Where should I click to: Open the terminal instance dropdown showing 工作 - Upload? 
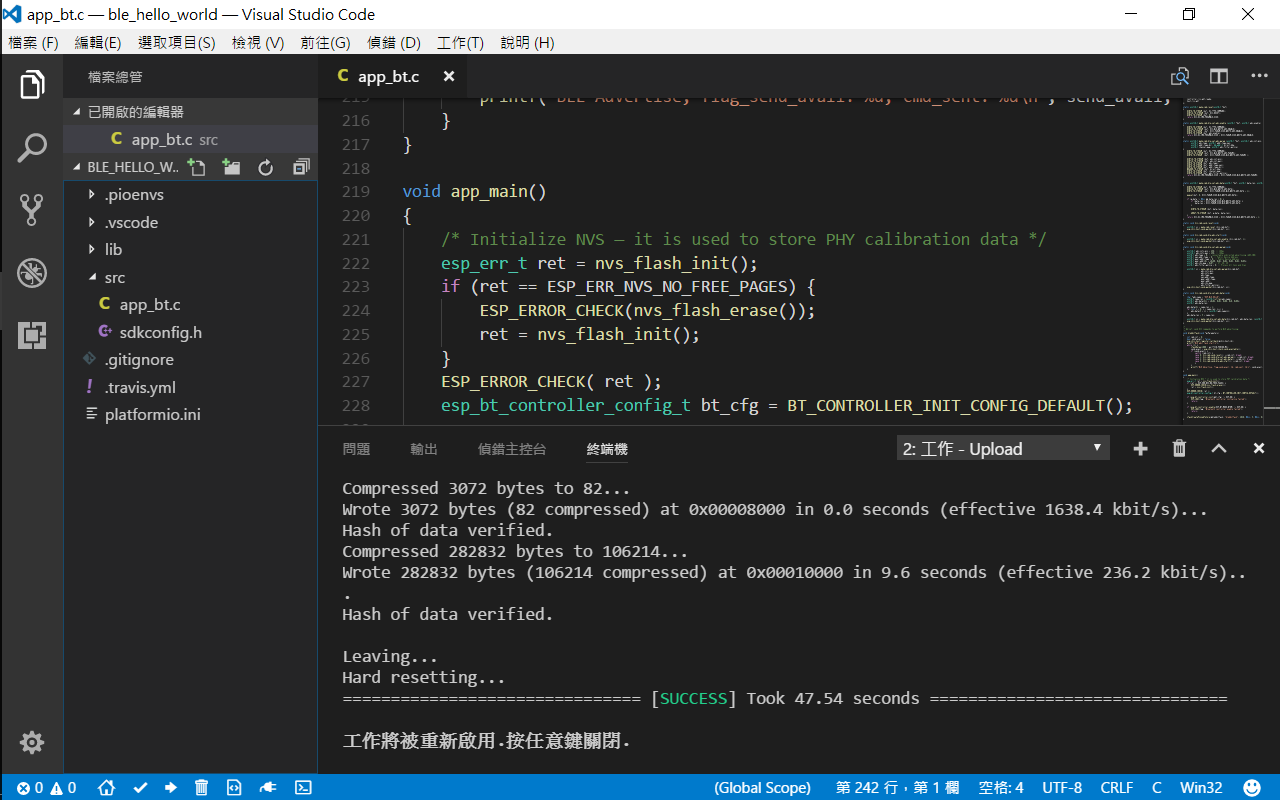(x=1002, y=448)
